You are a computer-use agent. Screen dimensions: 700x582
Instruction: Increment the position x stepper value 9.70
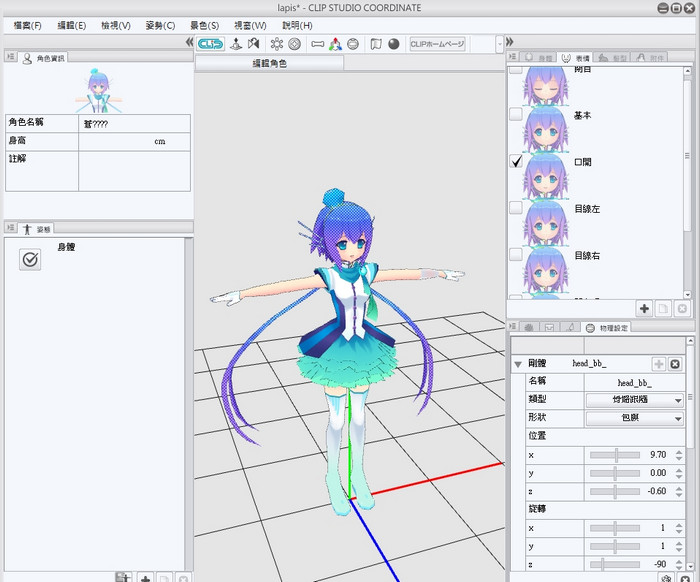coord(679,452)
